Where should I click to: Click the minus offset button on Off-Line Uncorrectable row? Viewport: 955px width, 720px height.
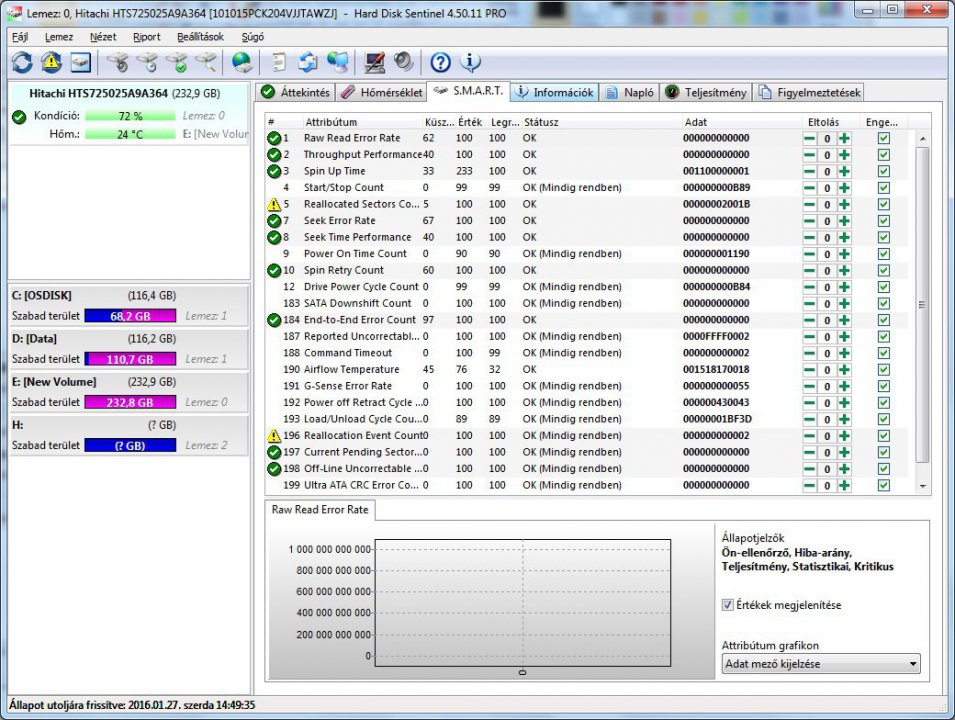tap(809, 469)
